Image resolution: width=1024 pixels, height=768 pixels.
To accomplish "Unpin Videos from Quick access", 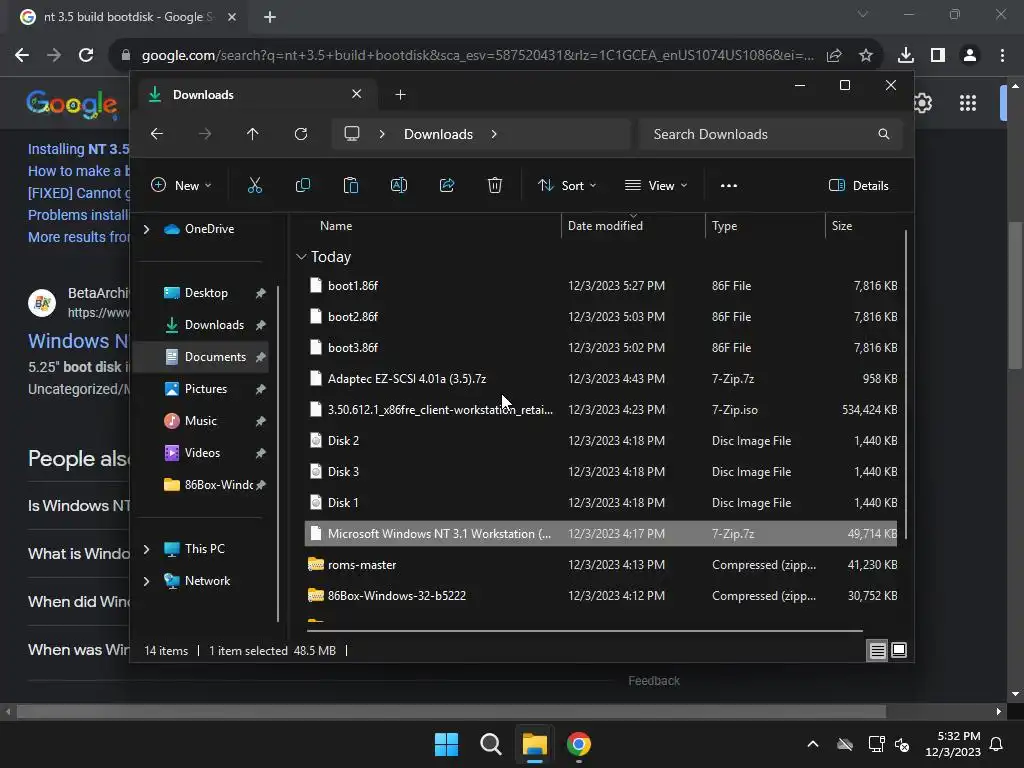I will (261, 453).
